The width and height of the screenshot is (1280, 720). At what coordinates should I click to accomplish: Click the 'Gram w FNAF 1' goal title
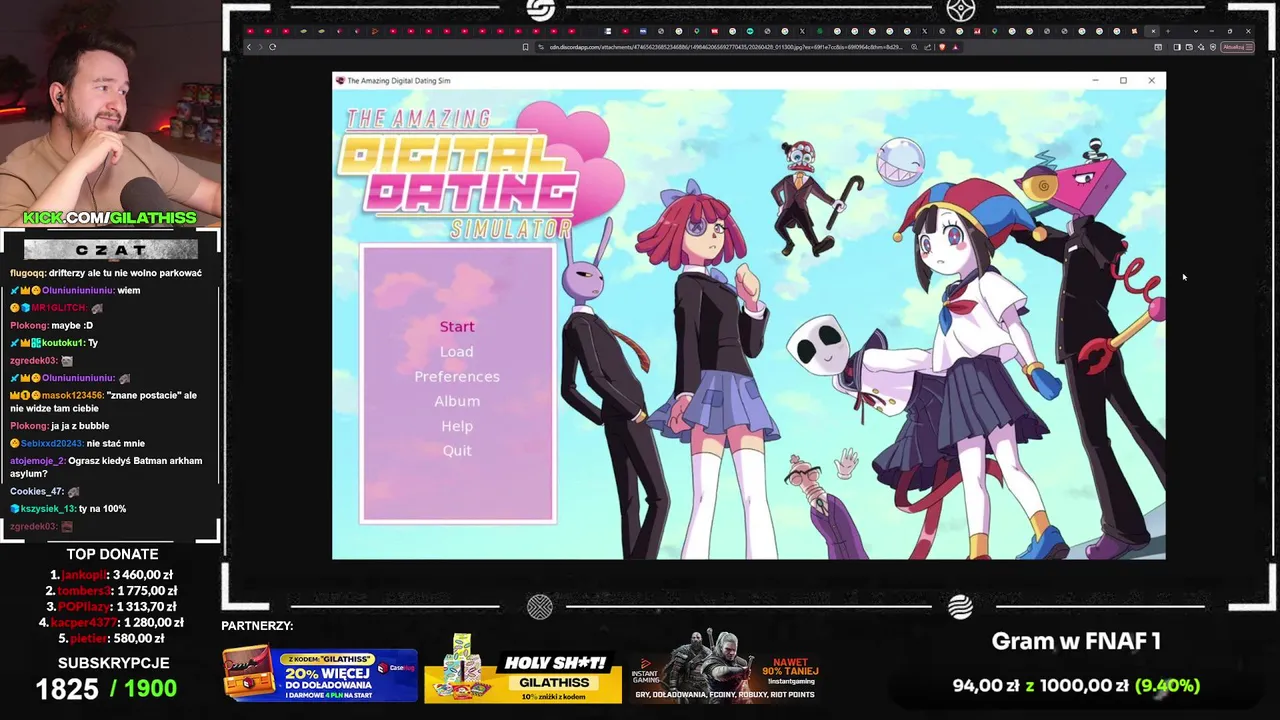[x=1075, y=642]
